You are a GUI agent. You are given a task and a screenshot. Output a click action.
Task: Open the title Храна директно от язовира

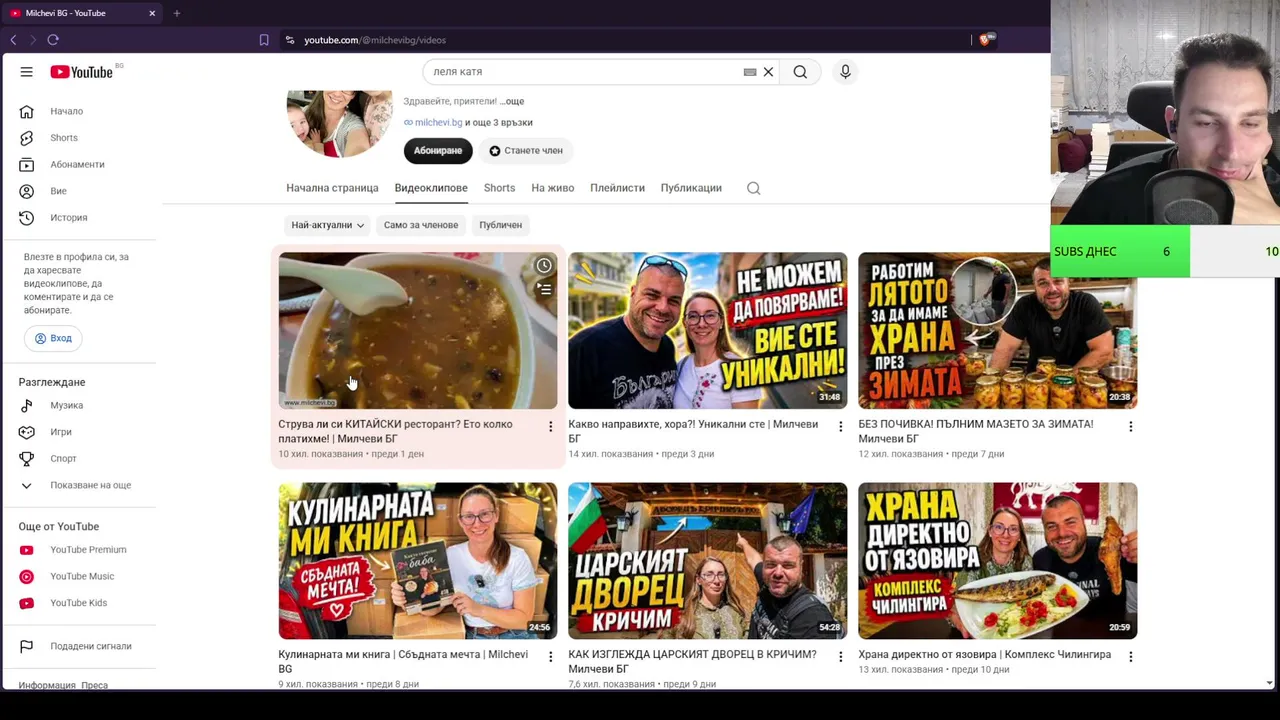point(984,655)
